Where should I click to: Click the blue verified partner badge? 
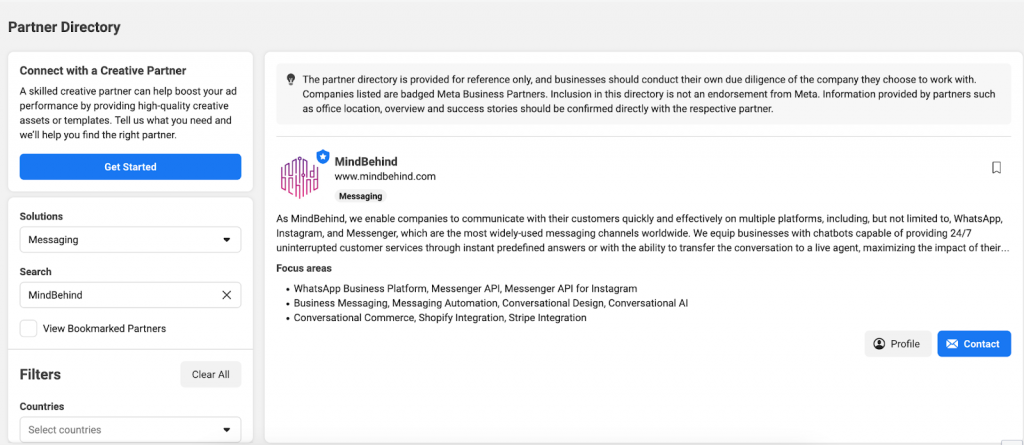coord(323,156)
